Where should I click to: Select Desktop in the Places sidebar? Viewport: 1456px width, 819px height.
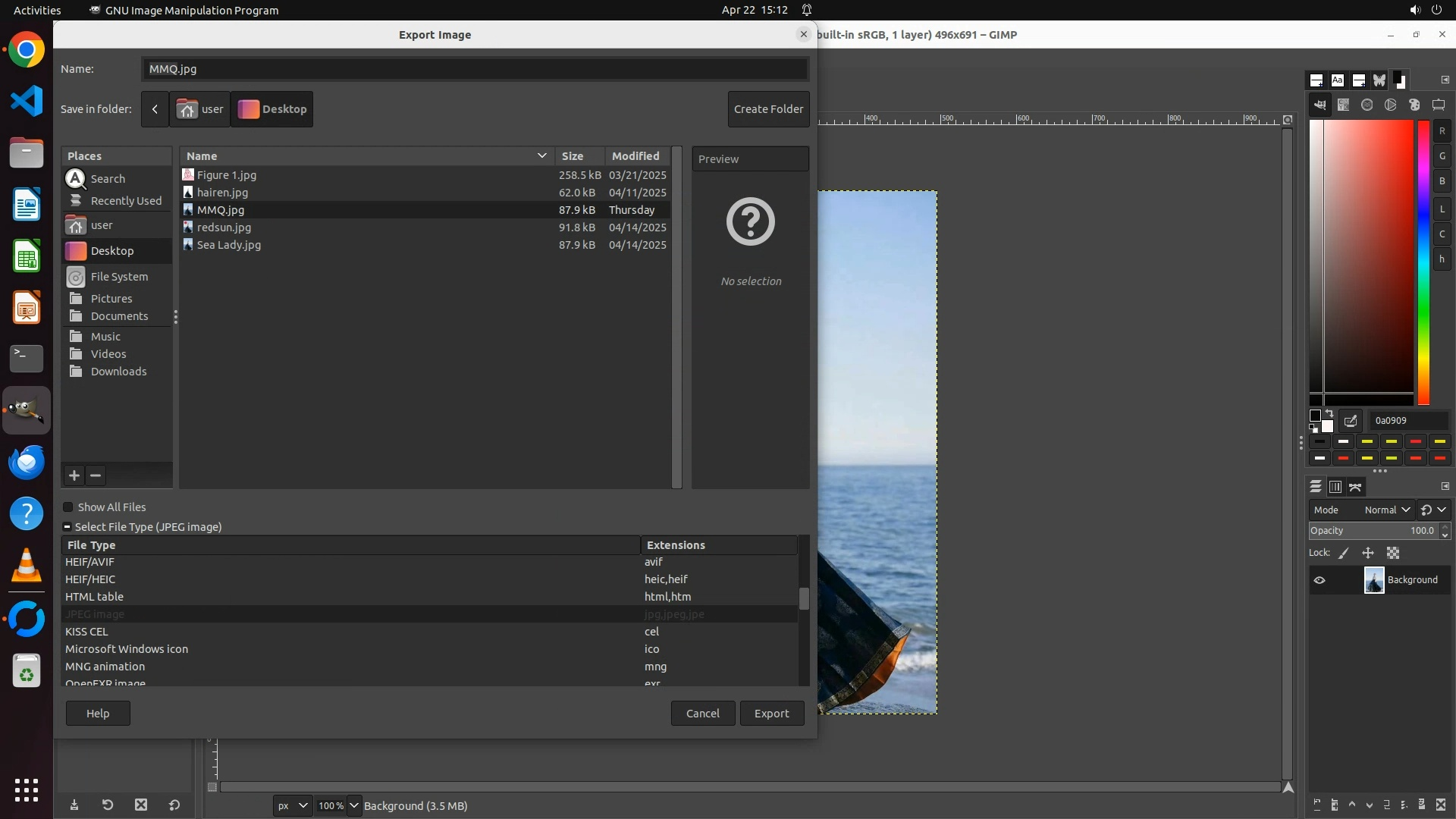111,251
